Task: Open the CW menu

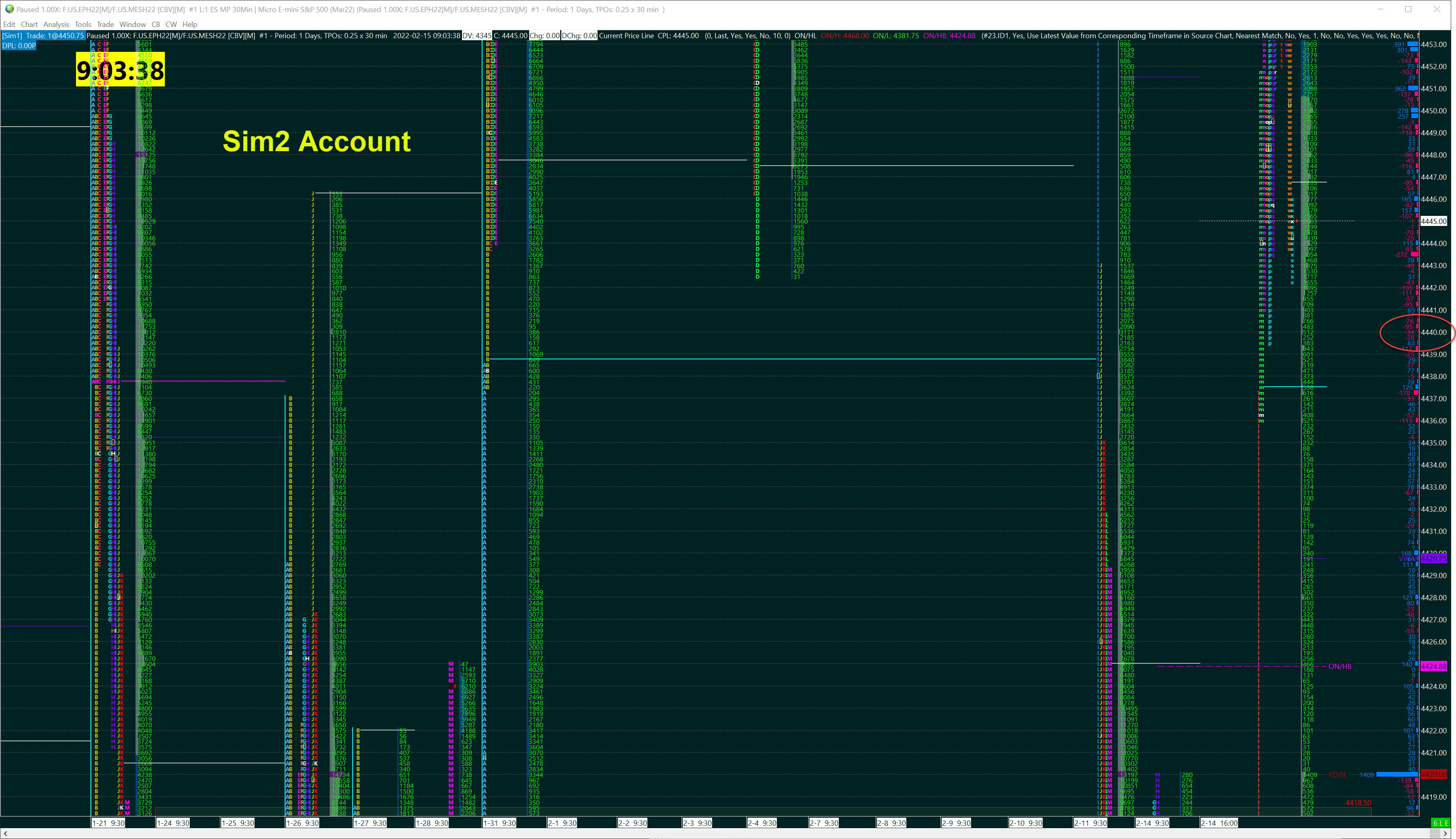Action: point(171,24)
